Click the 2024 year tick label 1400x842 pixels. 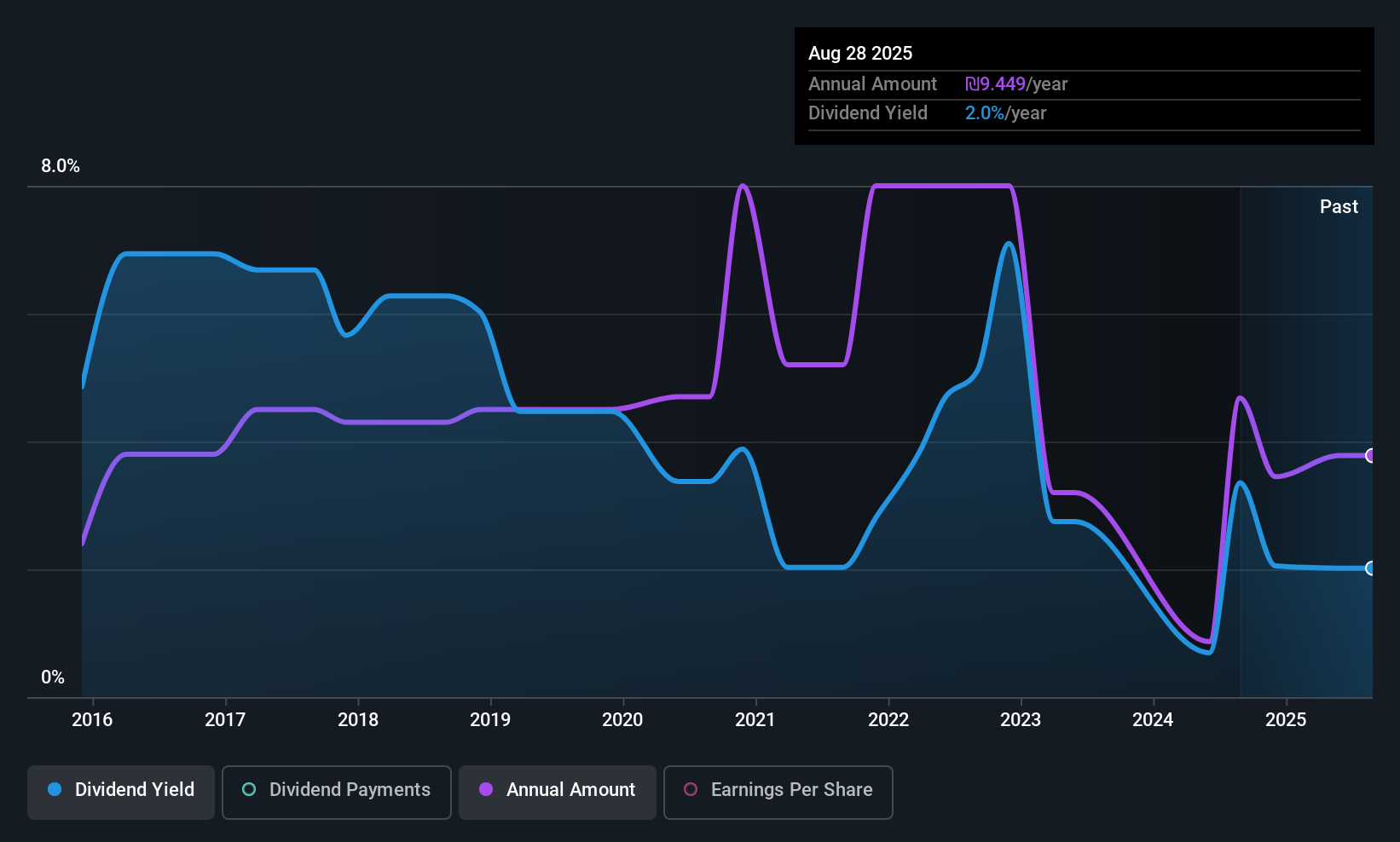tap(1153, 720)
